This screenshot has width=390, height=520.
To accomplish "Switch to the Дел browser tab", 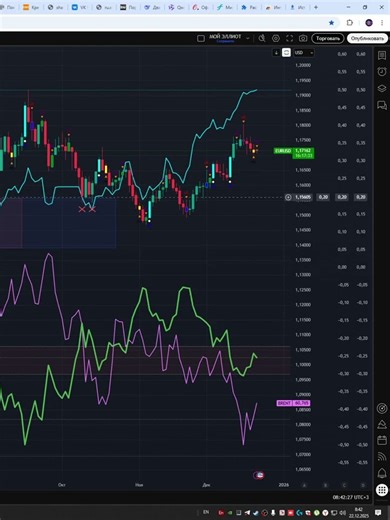I will (152, 7).
